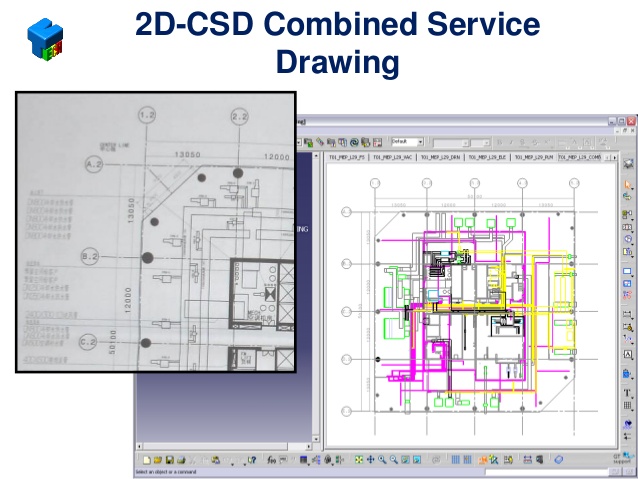Click the What's This help cursor icon
The height and width of the screenshot is (479, 638).
[252, 460]
